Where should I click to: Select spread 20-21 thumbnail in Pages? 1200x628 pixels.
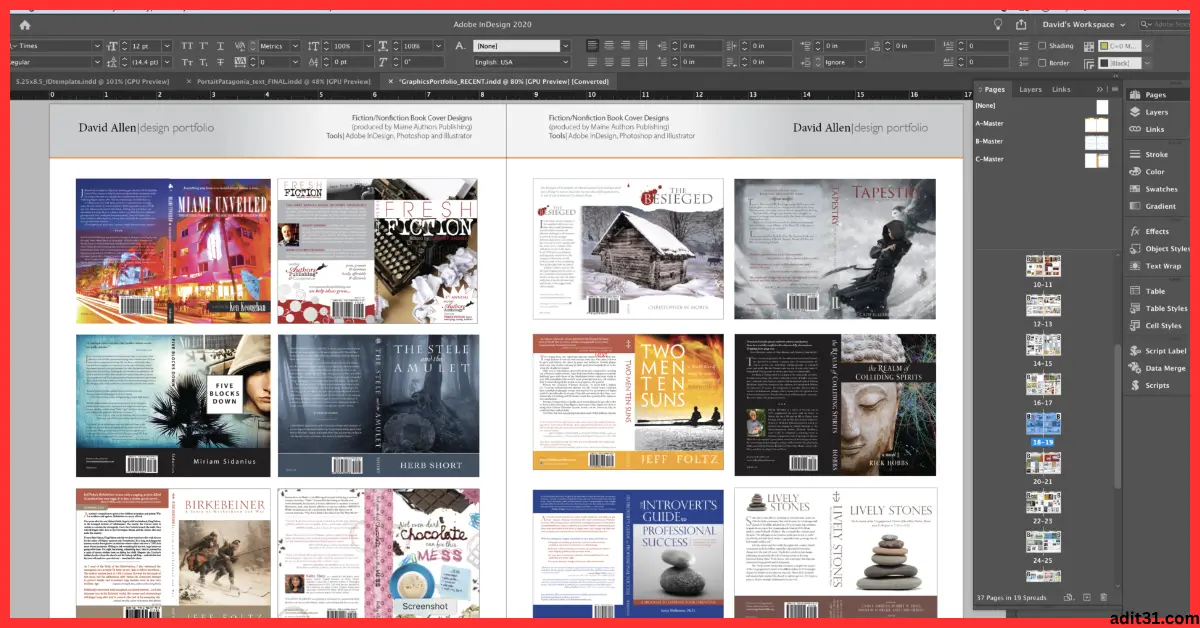1043,462
